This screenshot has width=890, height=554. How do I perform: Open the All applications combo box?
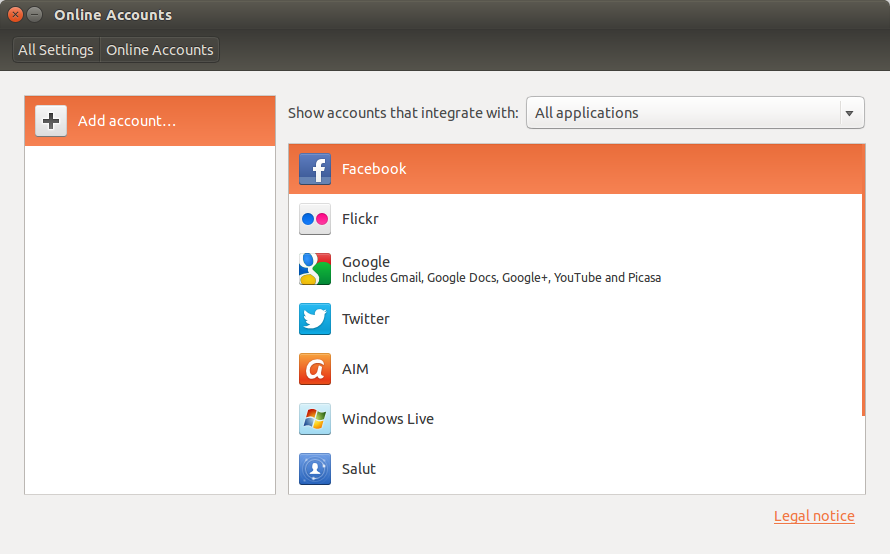click(695, 112)
